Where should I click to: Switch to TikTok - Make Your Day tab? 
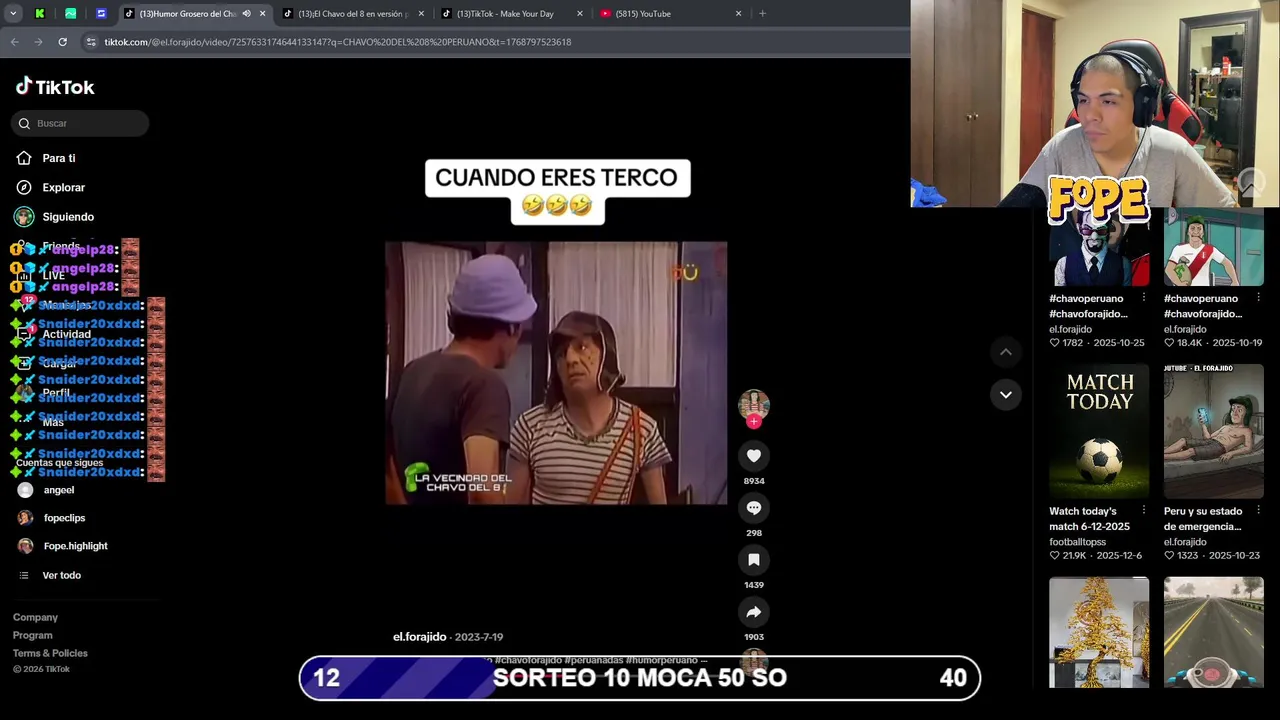point(511,14)
